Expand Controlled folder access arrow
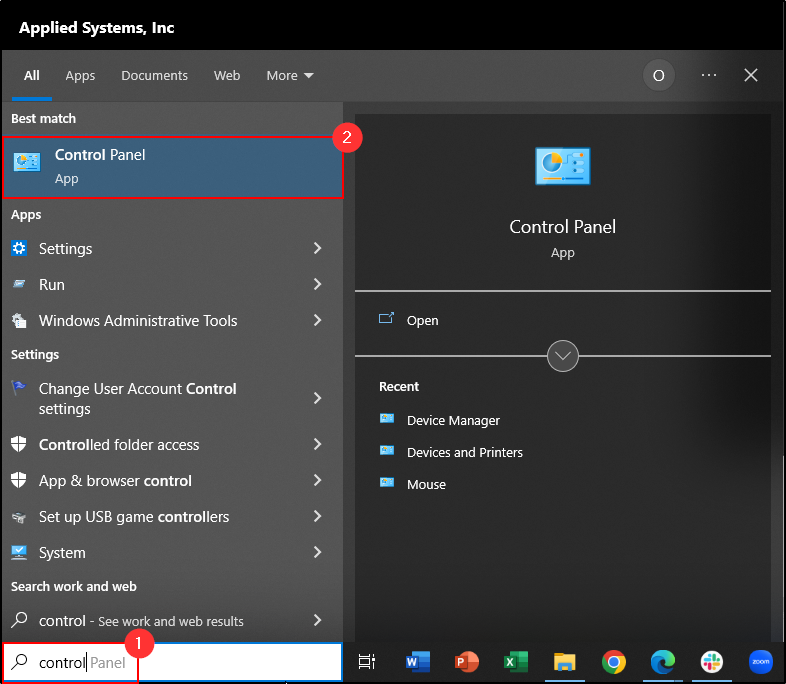 (317, 444)
